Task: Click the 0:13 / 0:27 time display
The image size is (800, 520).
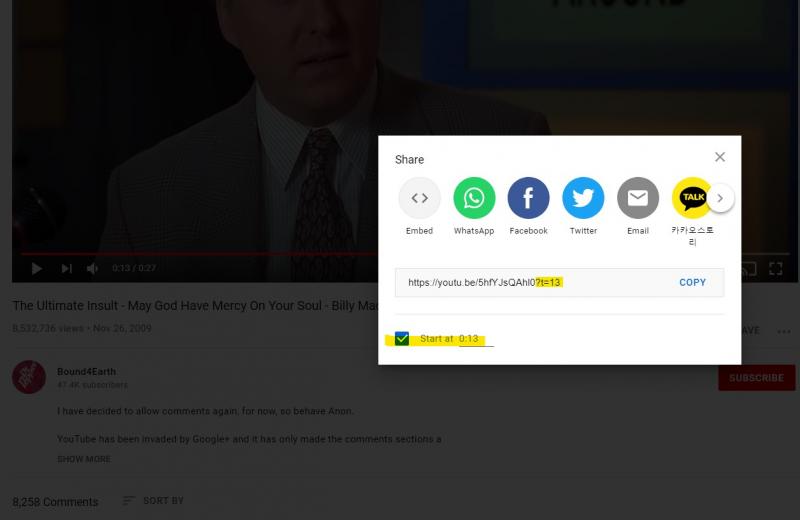Action: pos(134,268)
